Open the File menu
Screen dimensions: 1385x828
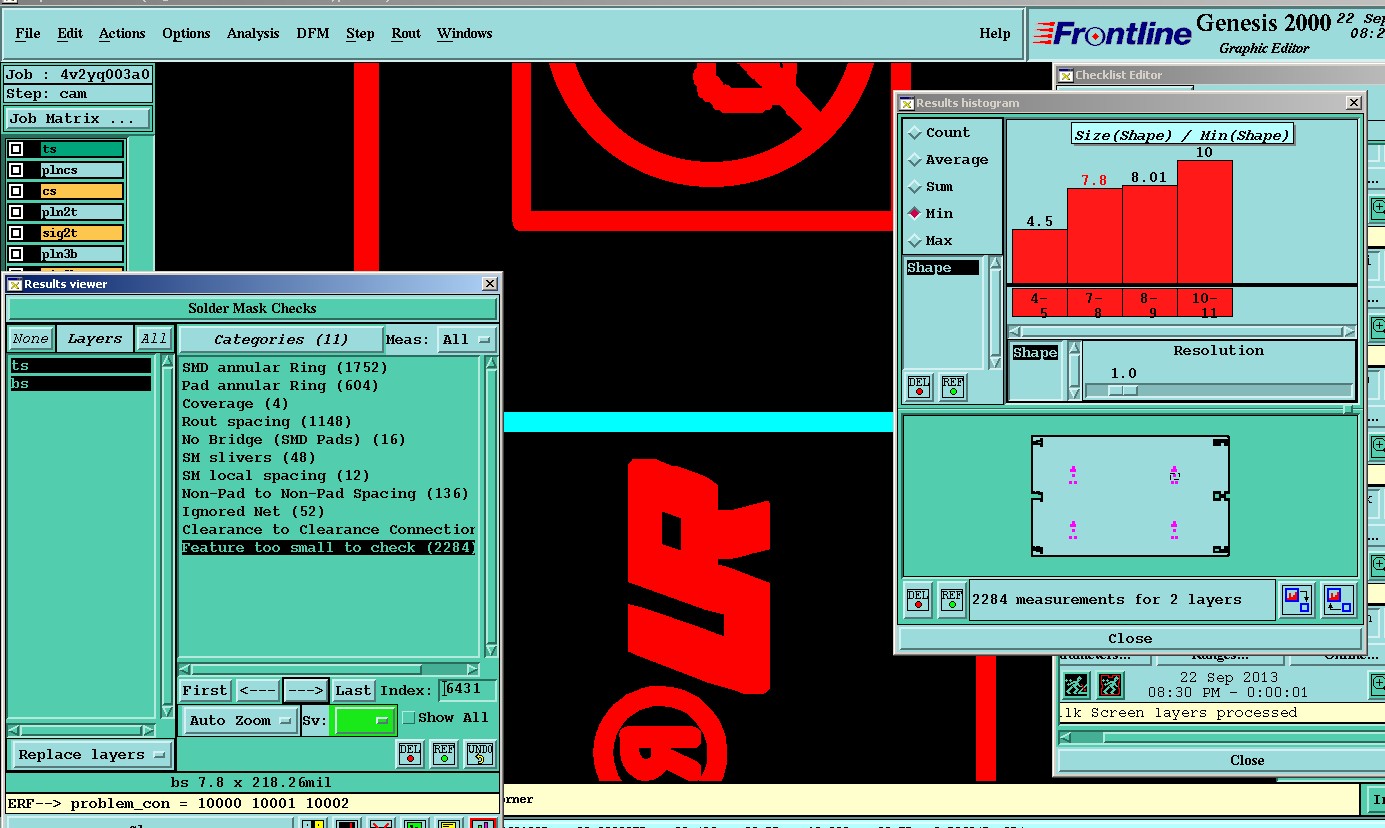pyautogui.click(x=28, y=33)
